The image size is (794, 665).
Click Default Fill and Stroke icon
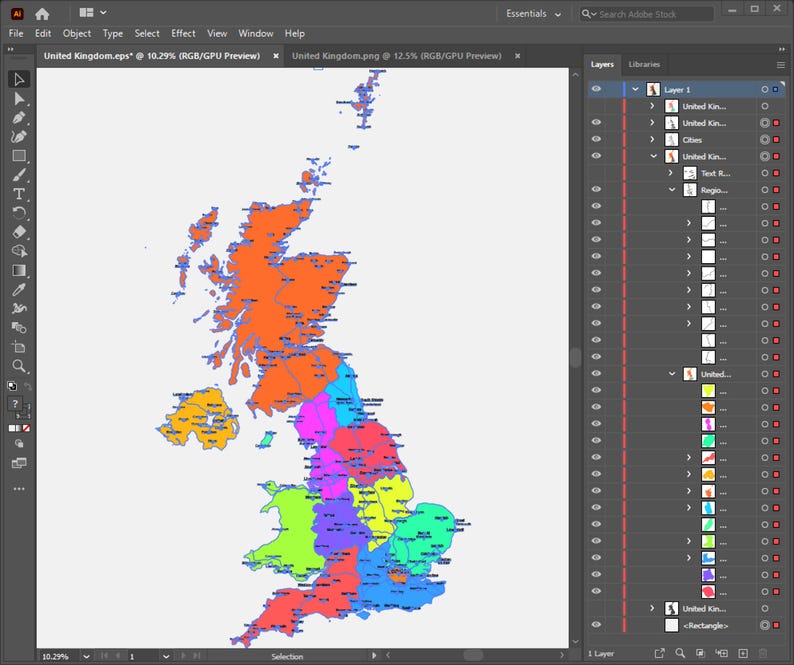12,386
